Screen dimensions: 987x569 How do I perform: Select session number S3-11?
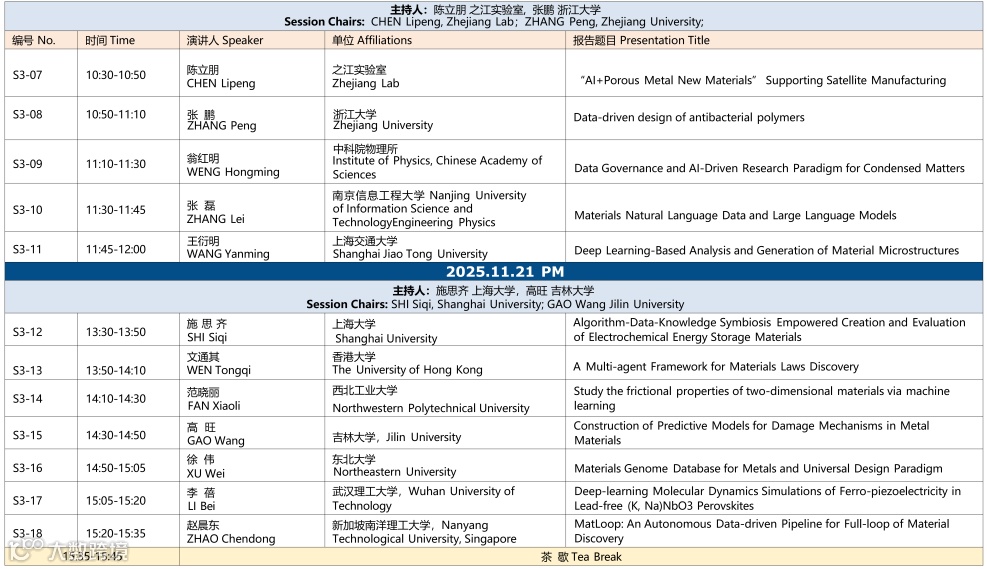28,249
